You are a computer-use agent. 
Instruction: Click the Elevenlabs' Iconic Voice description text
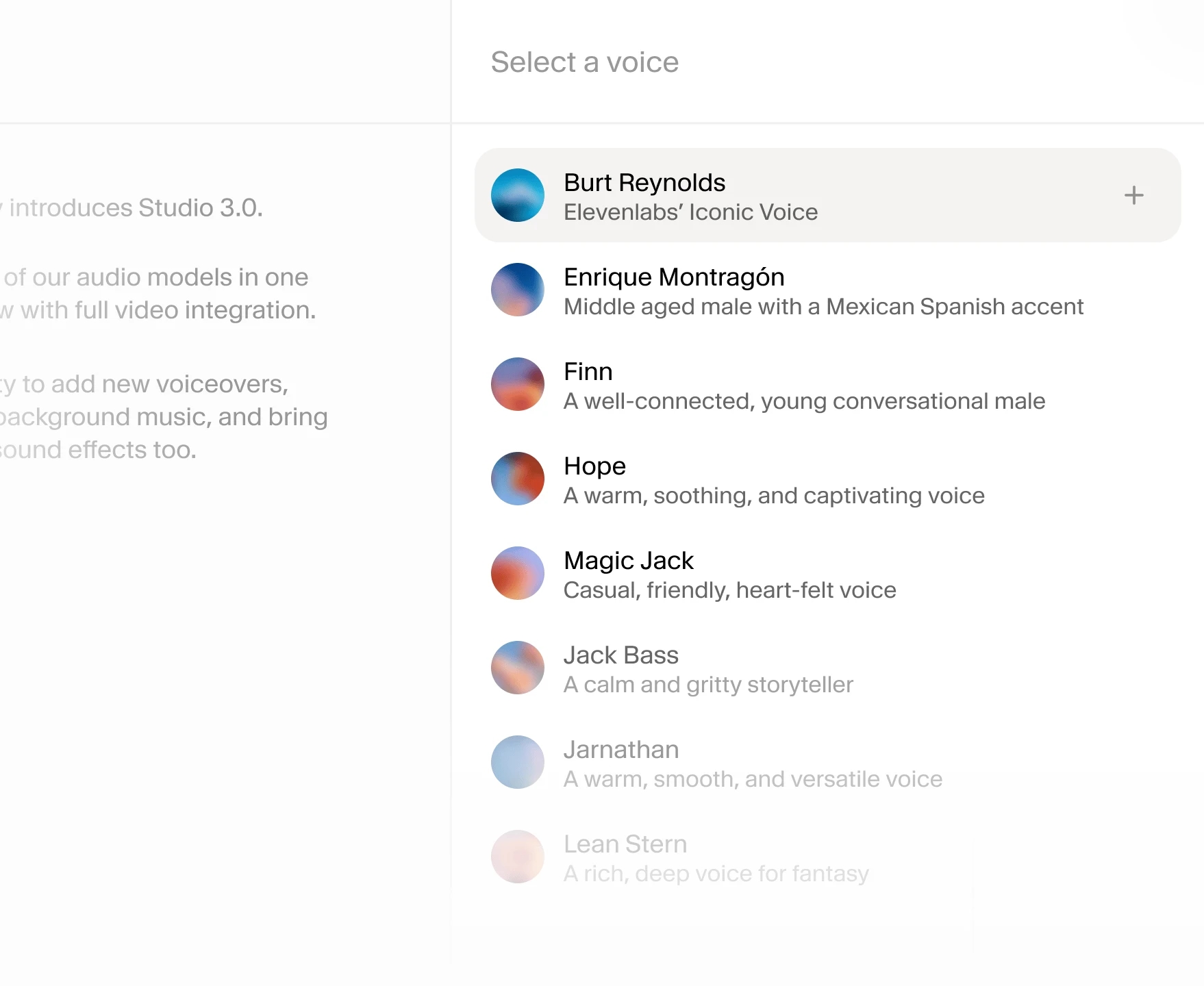tap(690, 212)
